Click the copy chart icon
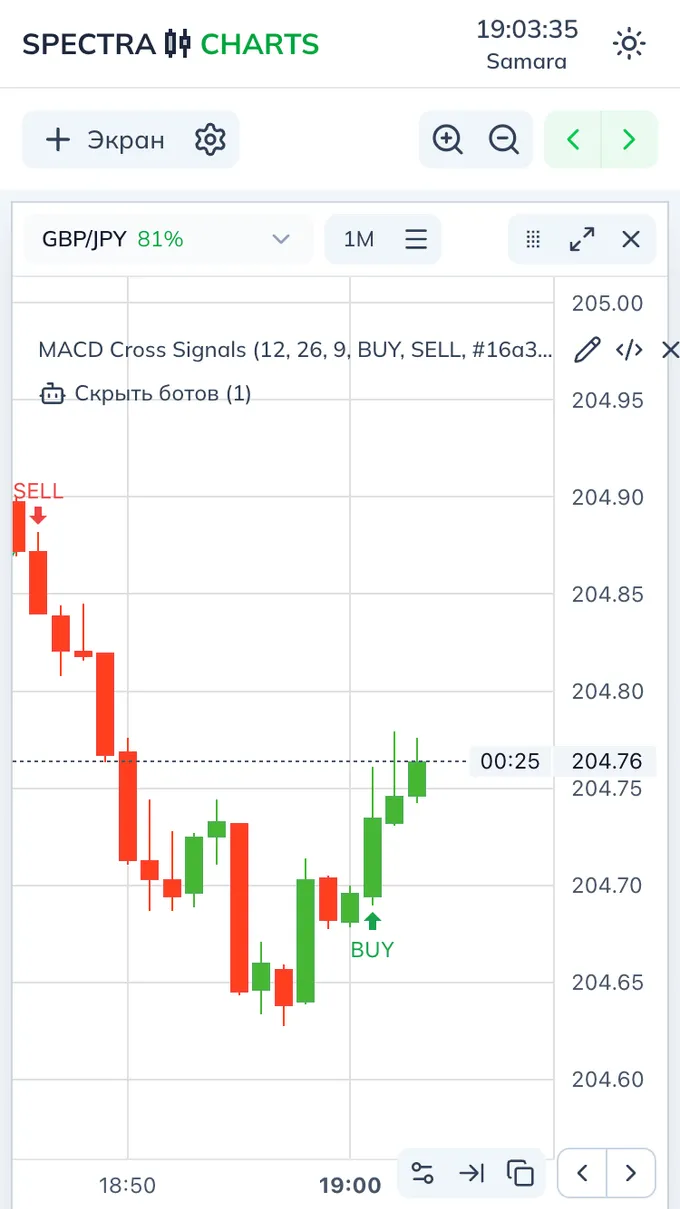680x1209 pixels. point(520,1173)
